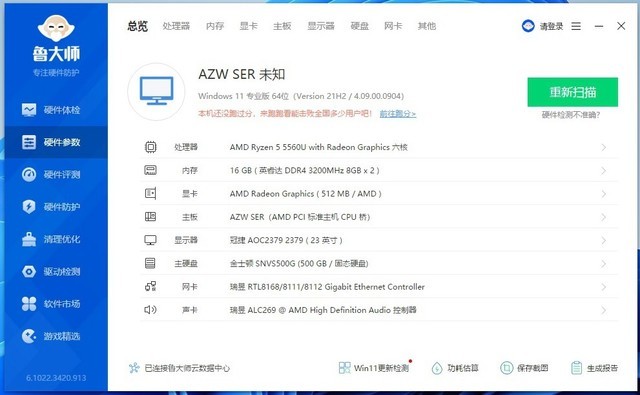This screenshot has width=640, height=395.
Task: Click the 保存截图 screenshot icon
Action: [x=507, y=368]
